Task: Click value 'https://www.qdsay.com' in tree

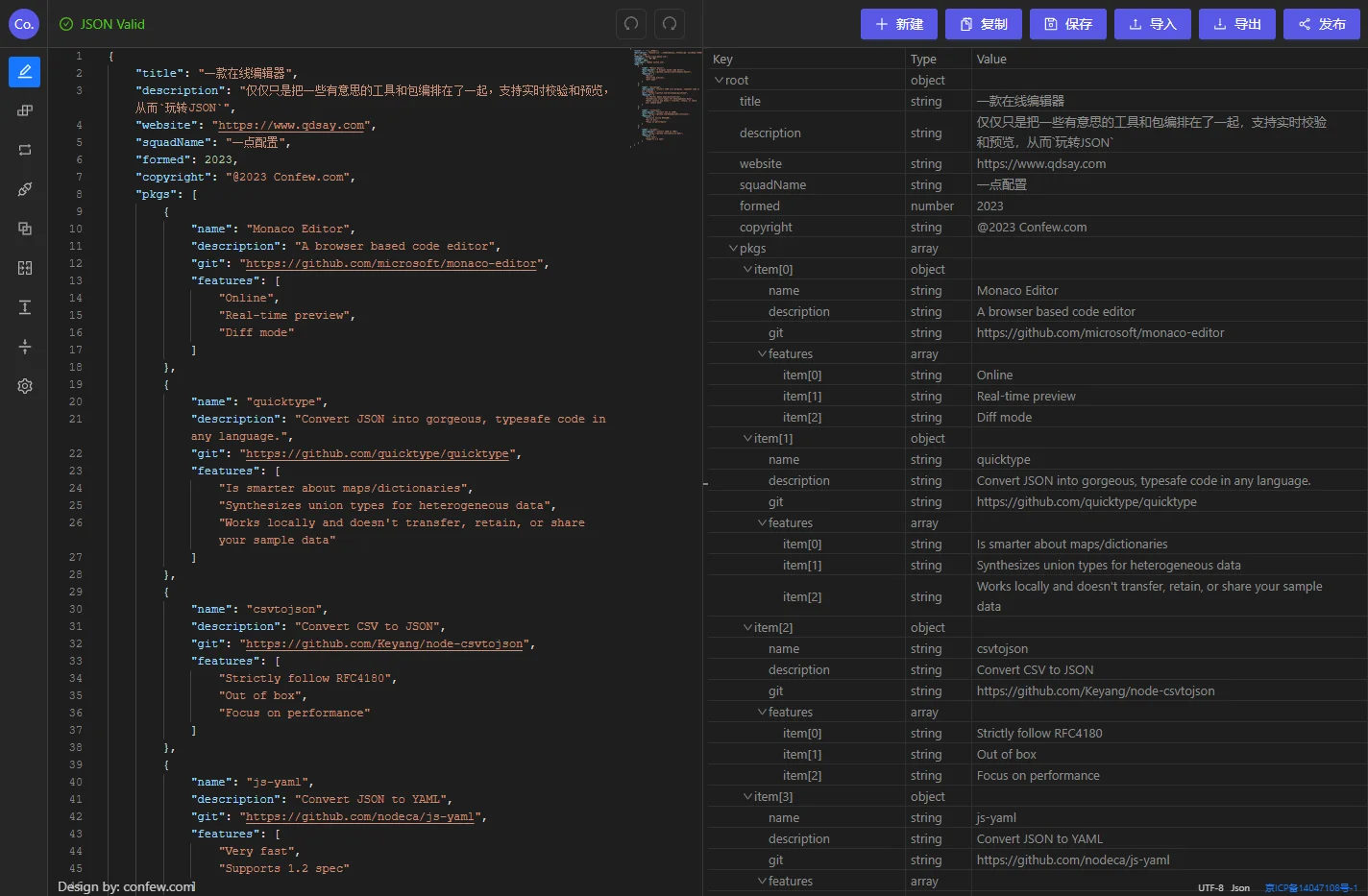Action: (x=1041, y=163)
